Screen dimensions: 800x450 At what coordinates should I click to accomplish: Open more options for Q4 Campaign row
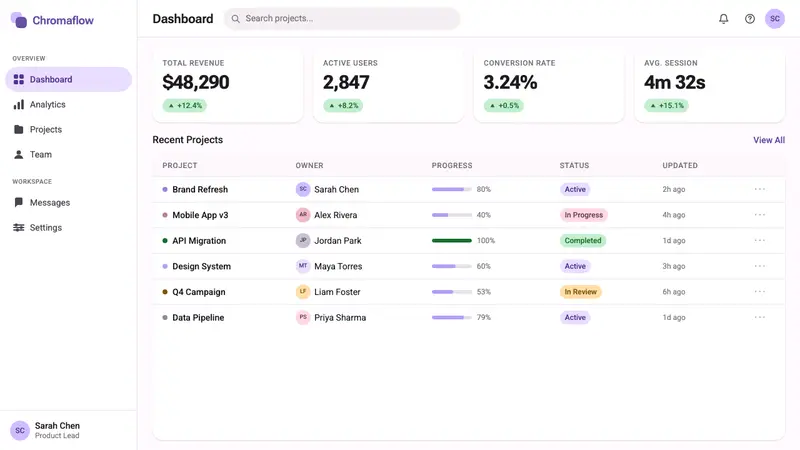click(760, 292)
